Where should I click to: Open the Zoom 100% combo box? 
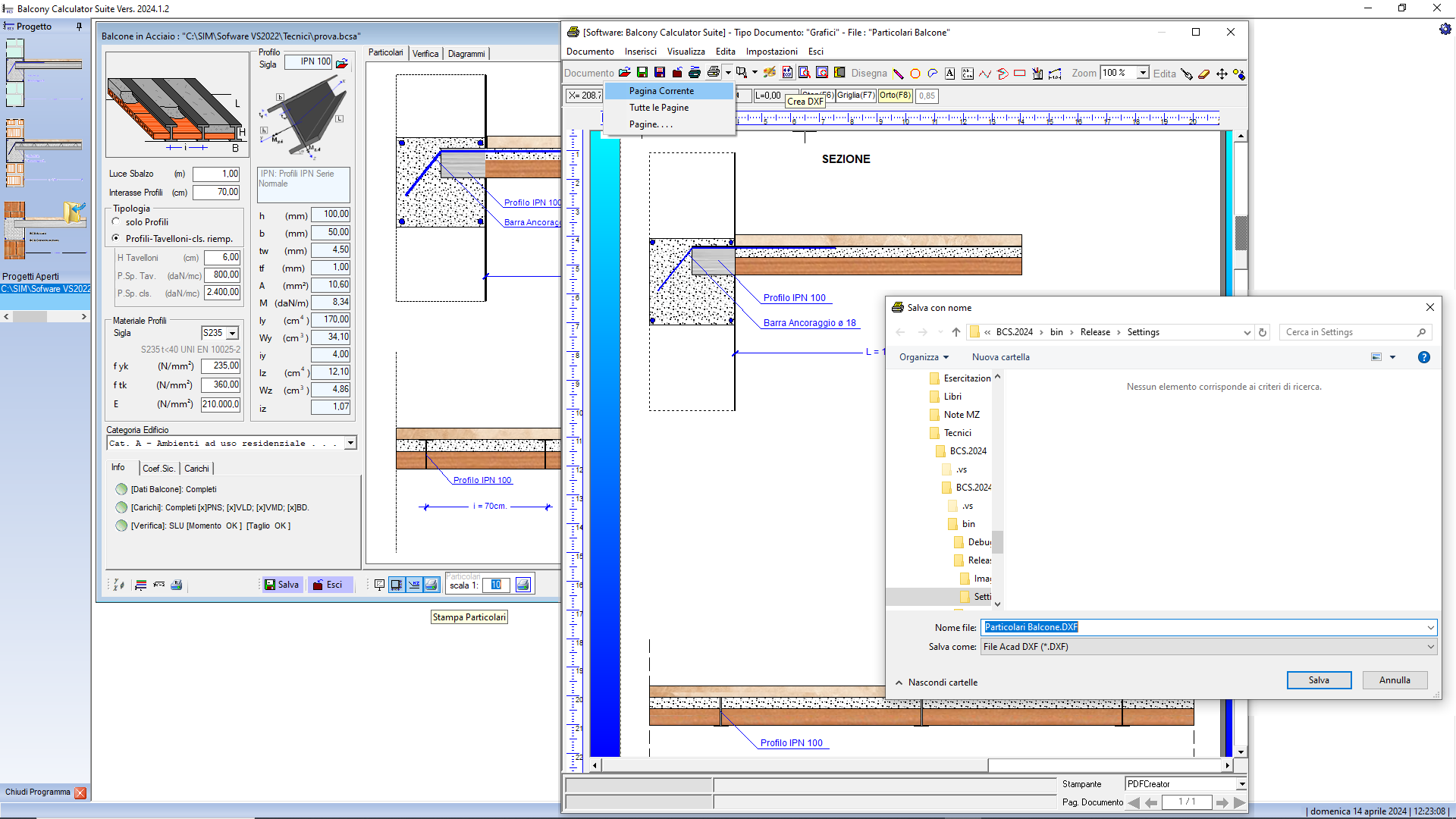[1142, 73]
